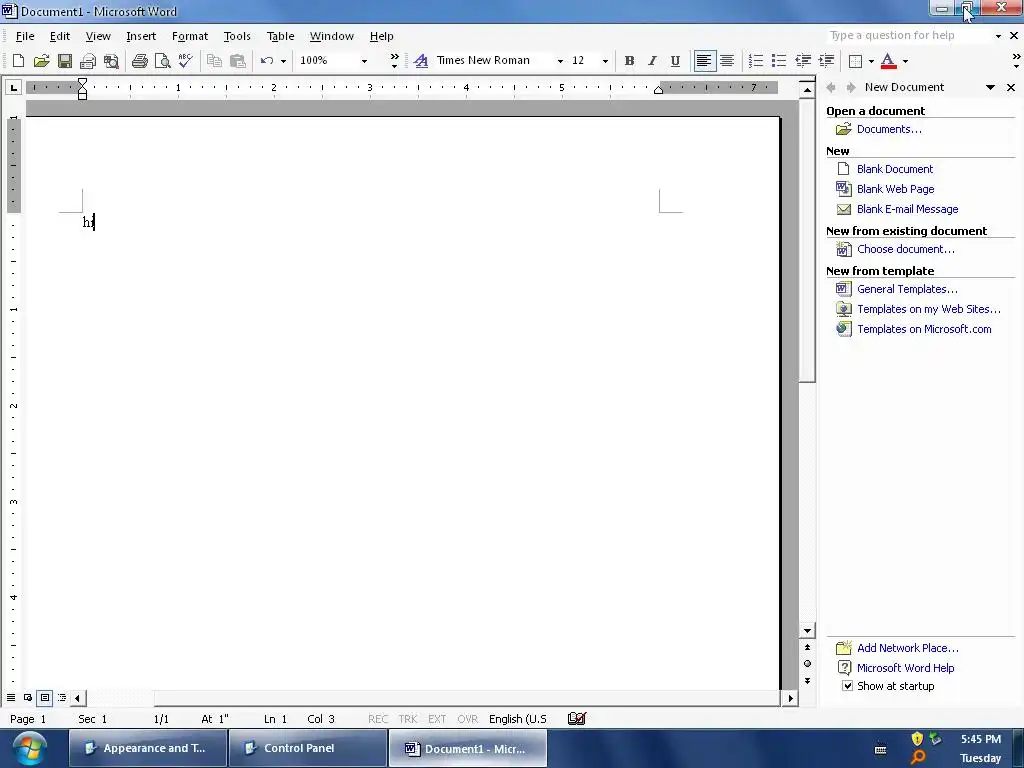This screenshot has width=1024, height=768.
Task: Click the Paste toolbar icon
Action: (x=238, y=61)
